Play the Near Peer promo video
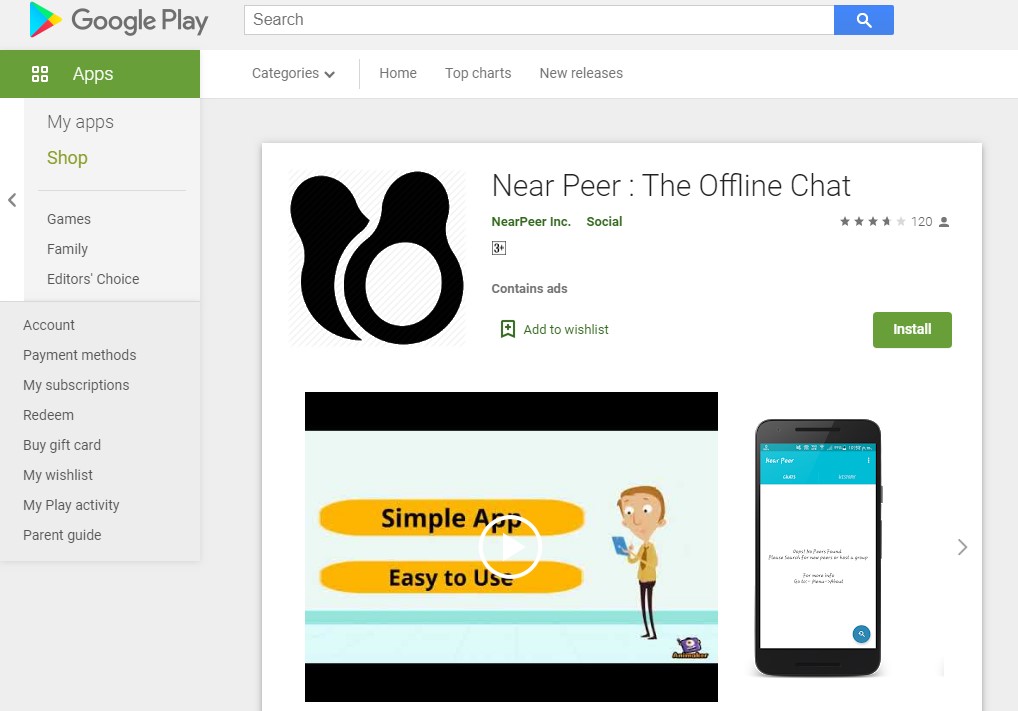This screenshot has width=1018, height=711. pyautogui.click(x=511, y=547)
